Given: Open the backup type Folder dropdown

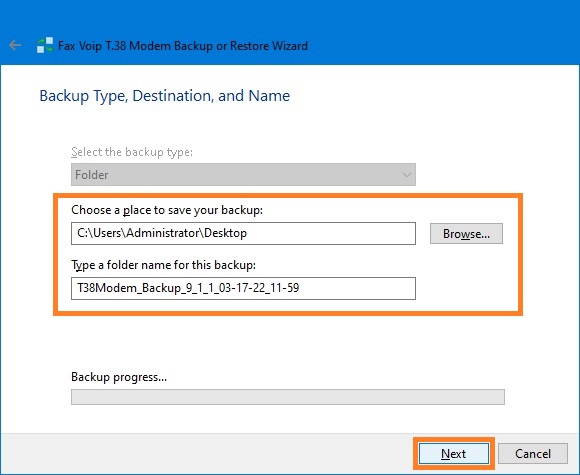Looking at the screenshot, I should pyautogui.click(x=243, y=174).
